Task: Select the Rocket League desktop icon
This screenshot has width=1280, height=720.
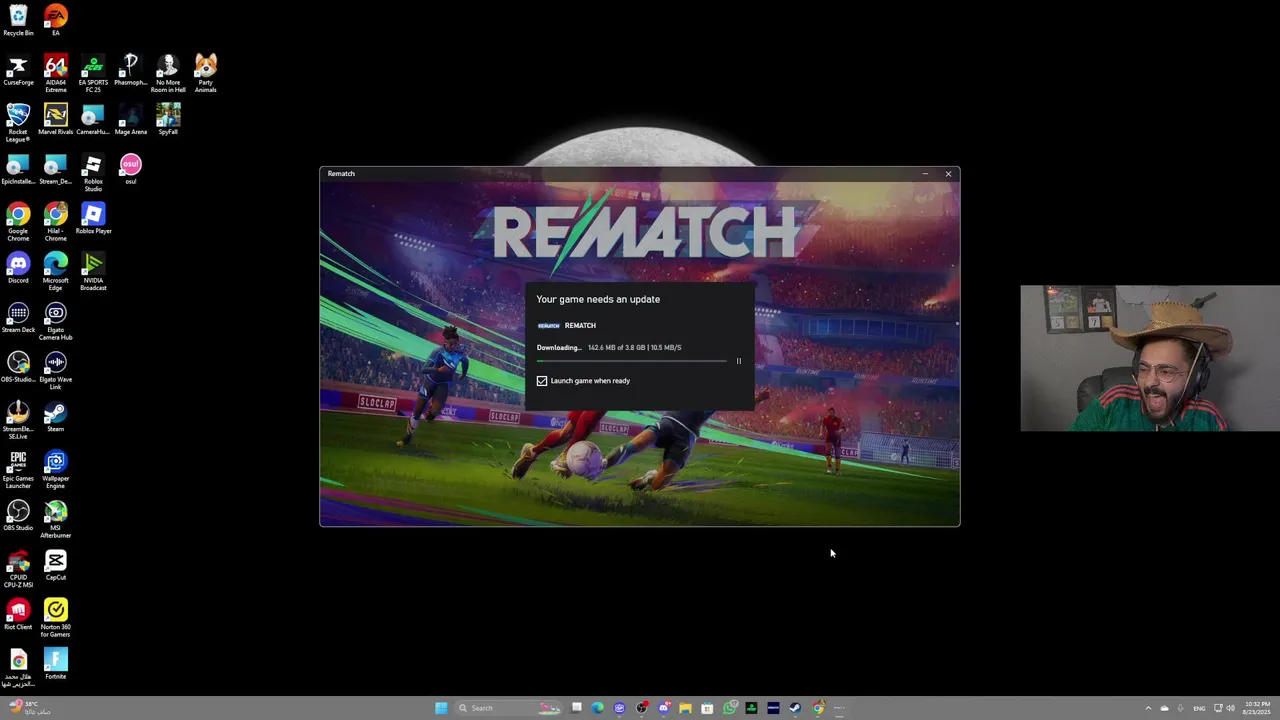Action: (18, 123)
